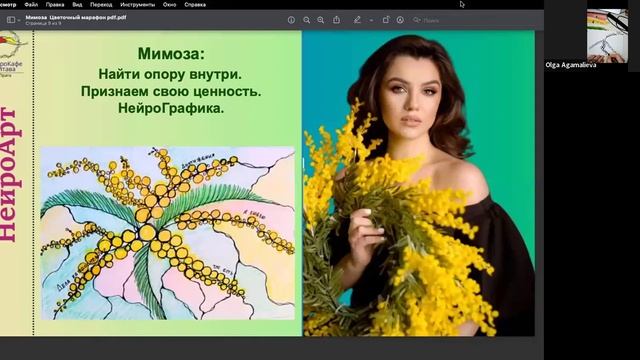Click the Мимоза PDF document title
The image size is (640, 360).
coord(76,18)
